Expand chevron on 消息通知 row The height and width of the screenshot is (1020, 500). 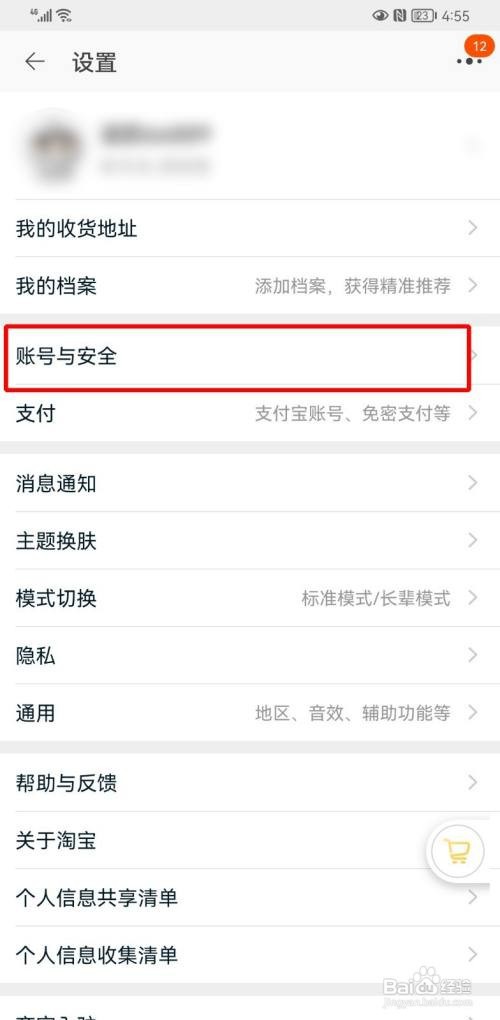pos(473,483)
